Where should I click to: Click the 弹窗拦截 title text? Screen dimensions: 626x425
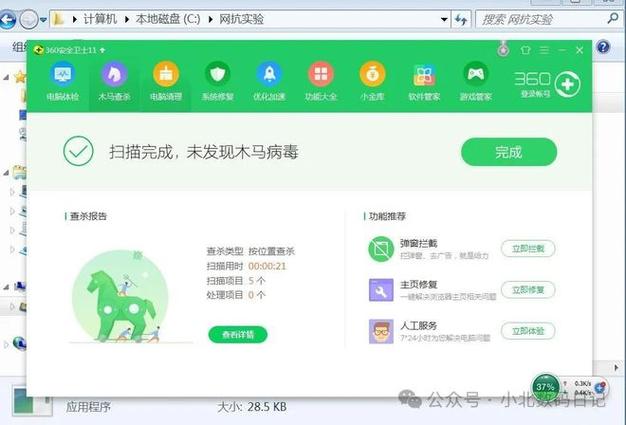(419, 243)
